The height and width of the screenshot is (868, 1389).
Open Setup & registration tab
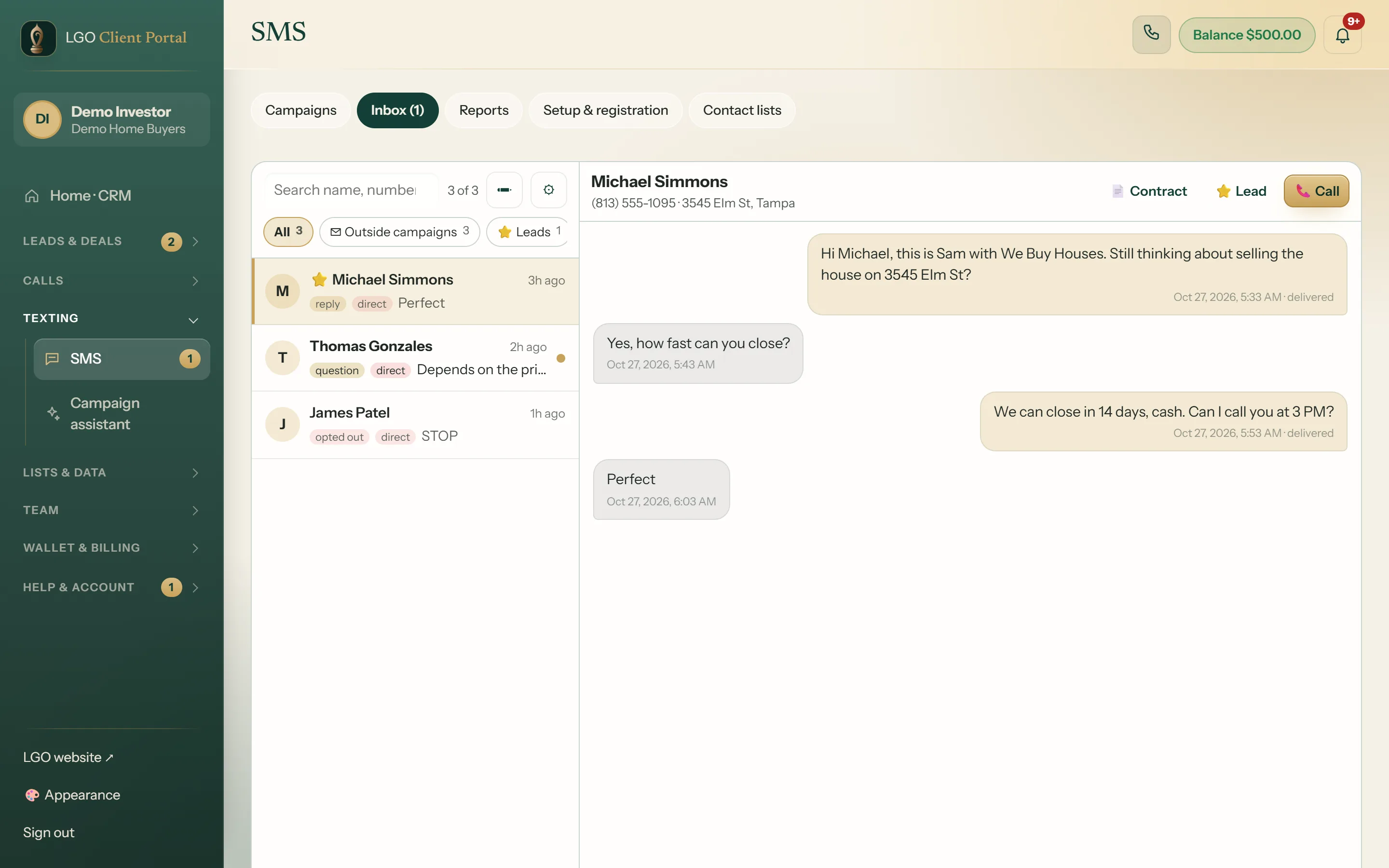pos(606,110)
